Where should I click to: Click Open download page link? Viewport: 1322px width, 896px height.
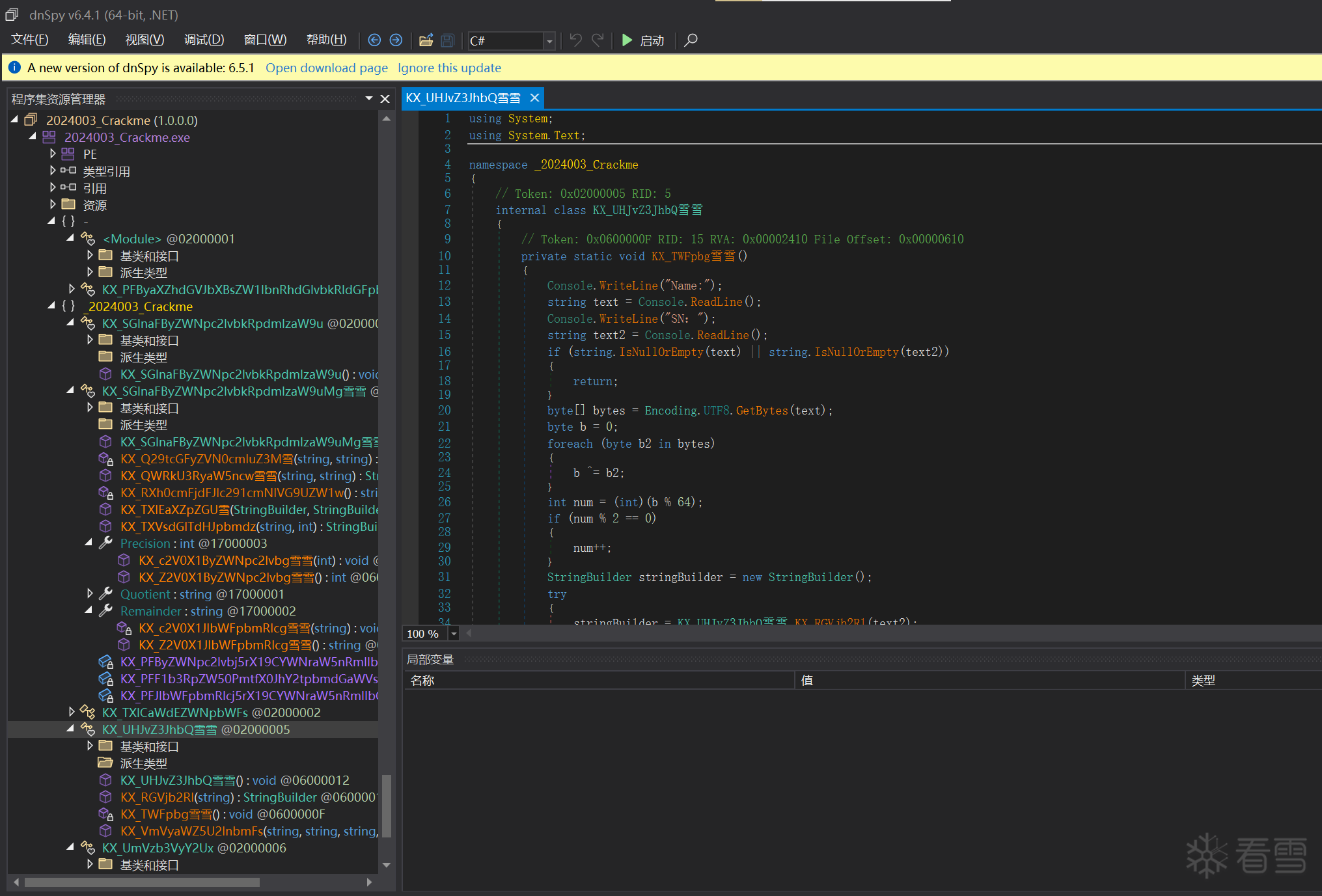click(326, 68)
